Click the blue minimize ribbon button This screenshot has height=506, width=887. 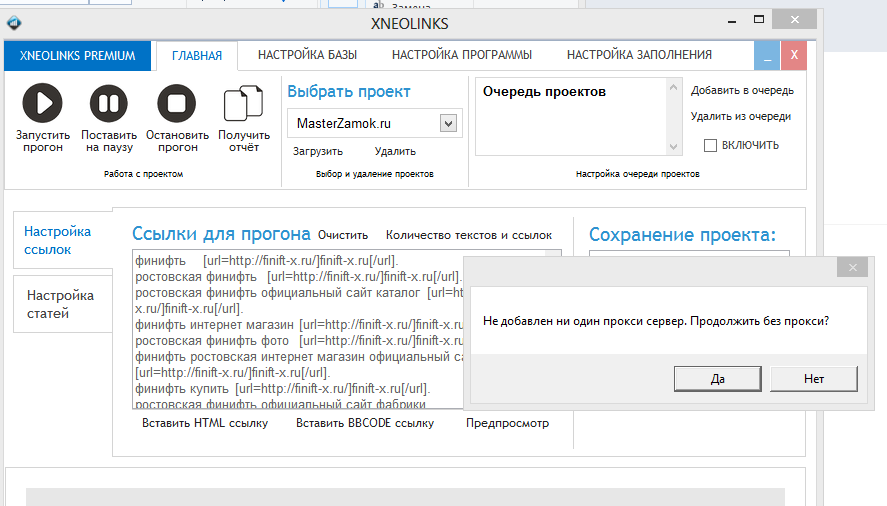(767, 55)
